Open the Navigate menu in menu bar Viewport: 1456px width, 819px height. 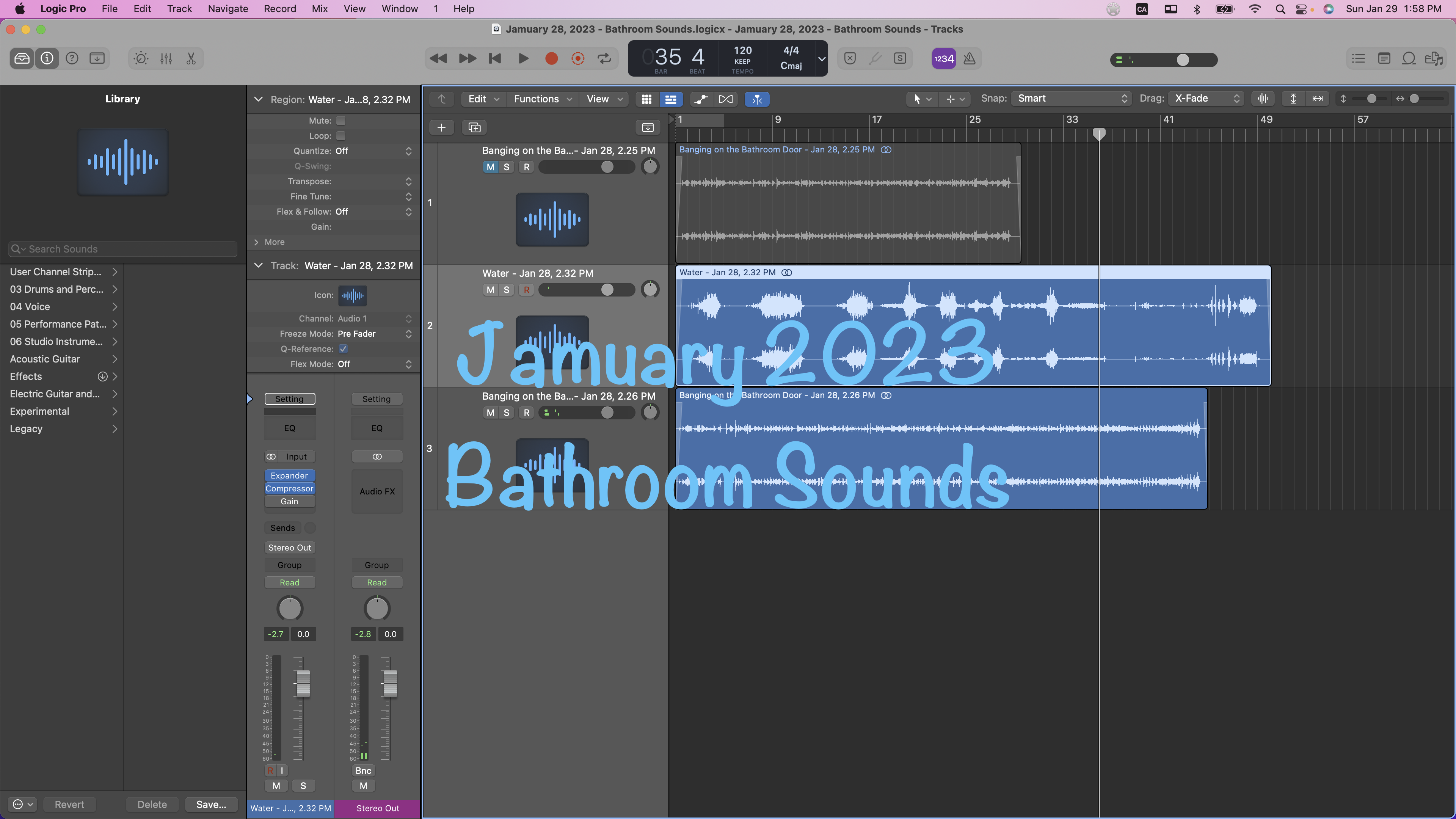coord(228,8)
